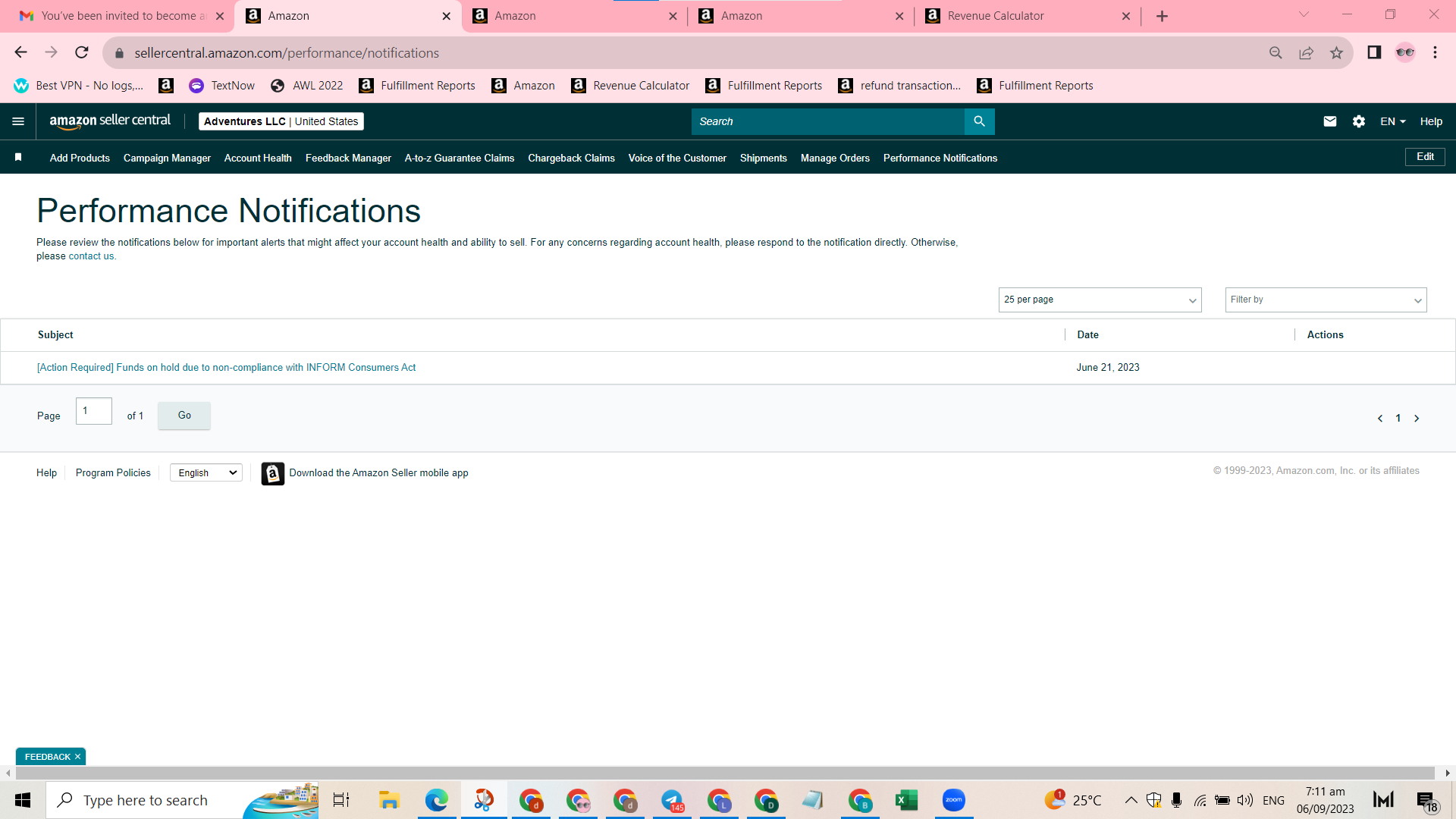
Task: Open the INFORM Consumers Act notification
Action: point(226,367)
